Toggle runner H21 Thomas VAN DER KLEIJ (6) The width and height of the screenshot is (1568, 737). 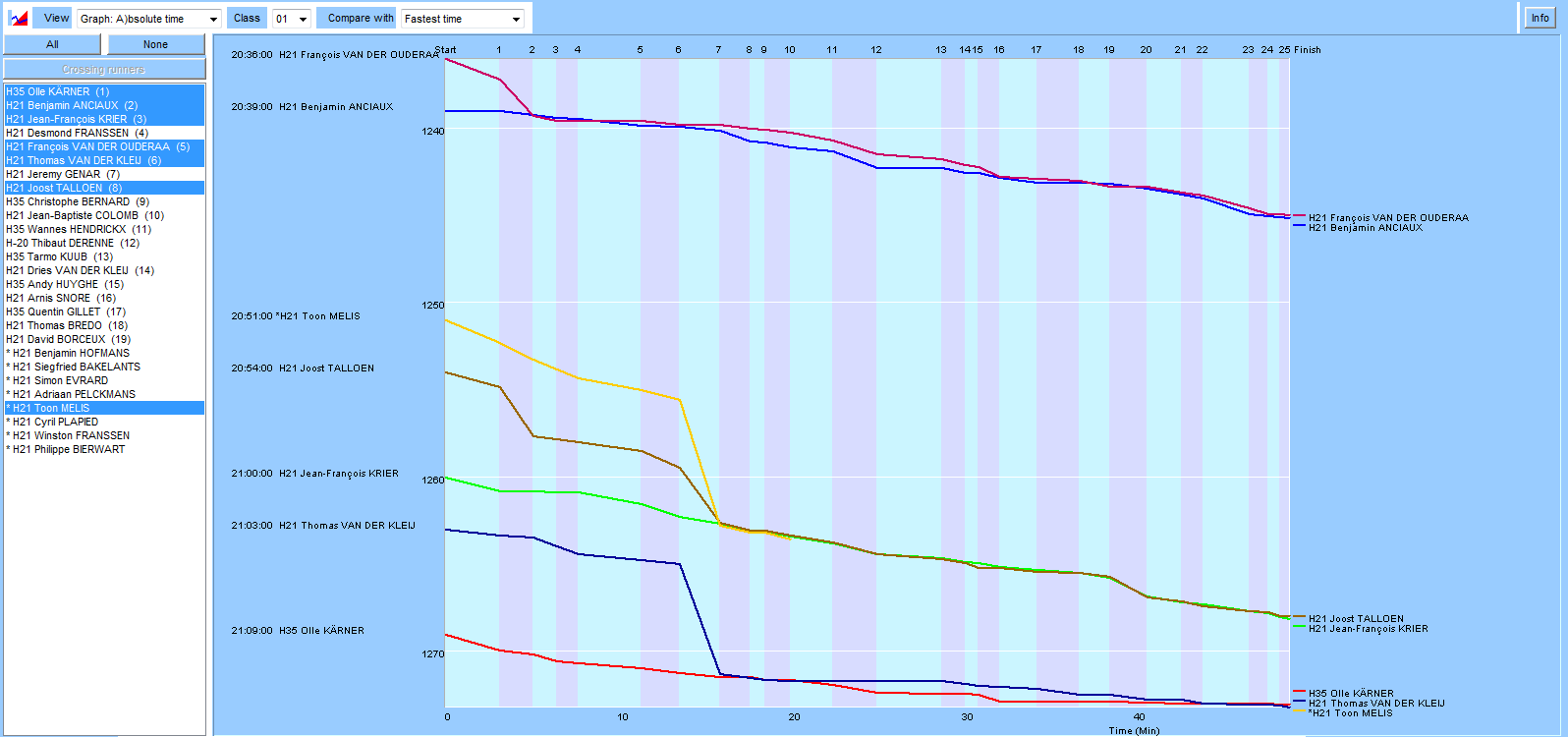104,160
